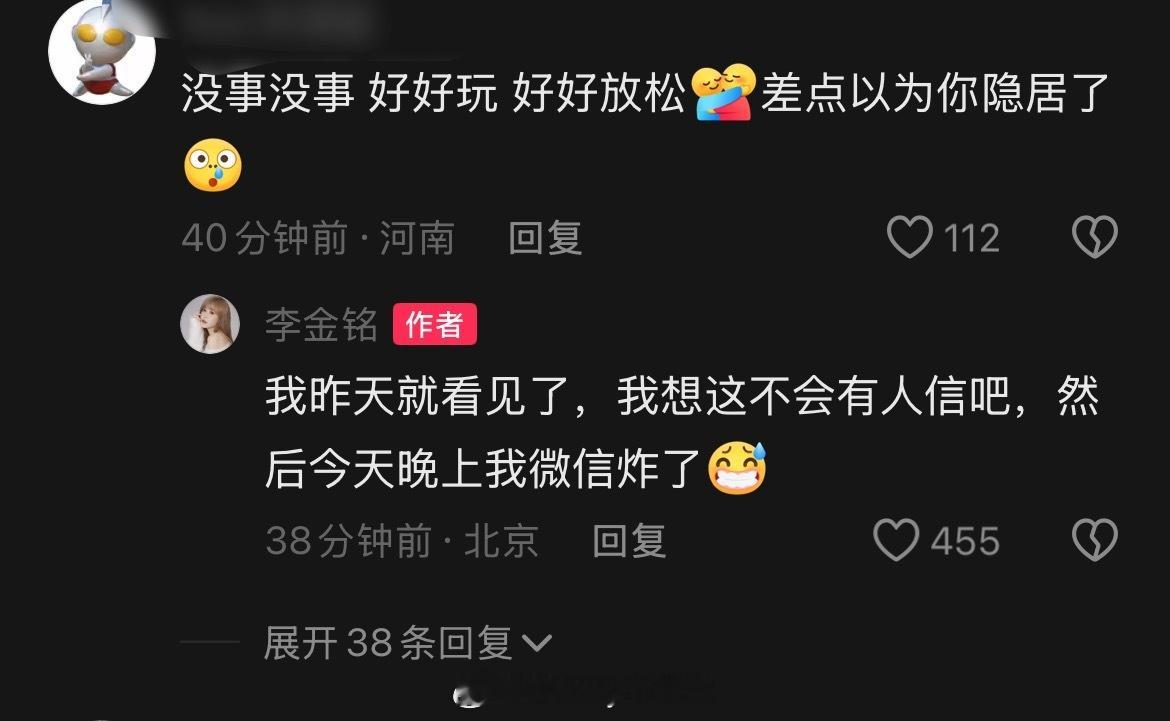This screenshot has height=721, width=1170.
Task: Click the chevron next to 展开38条回复
Action: pyautogui.click(x=536, y=643)
